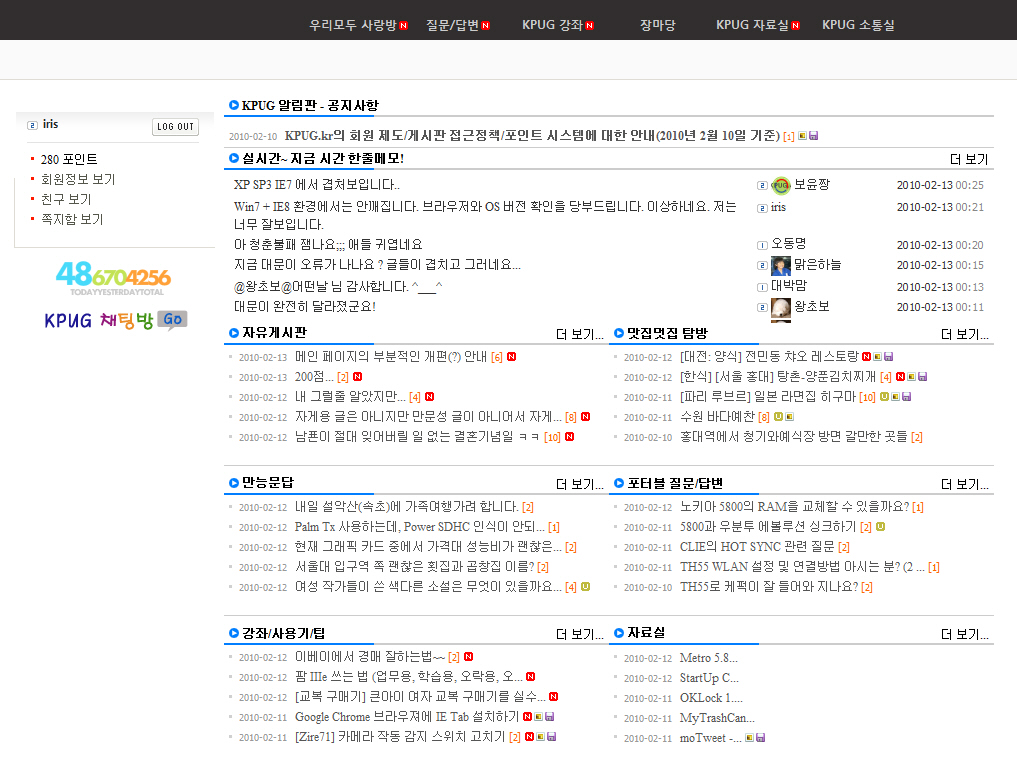Open post 노키아 5800의 RAM을 교체할 수 있을까요?

pyautogui.click(x=795, y=507)
